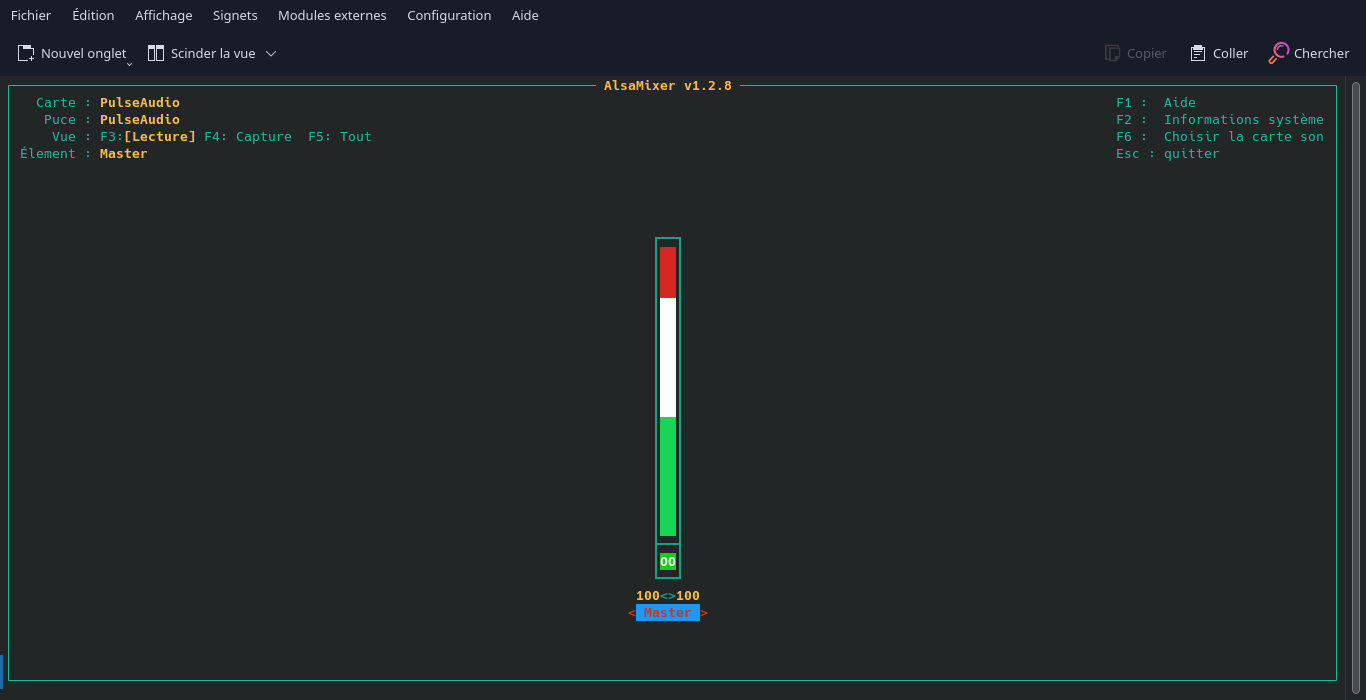Click the F3: [Lecture] view option
The width and height of the screenshot is (1366, 700).
148,137
